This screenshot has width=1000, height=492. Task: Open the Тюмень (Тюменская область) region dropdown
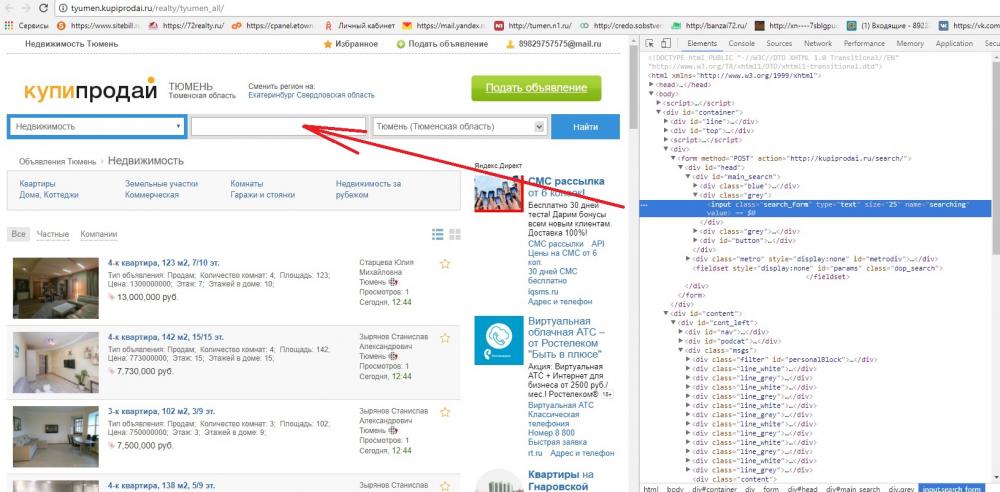[460, 126]
